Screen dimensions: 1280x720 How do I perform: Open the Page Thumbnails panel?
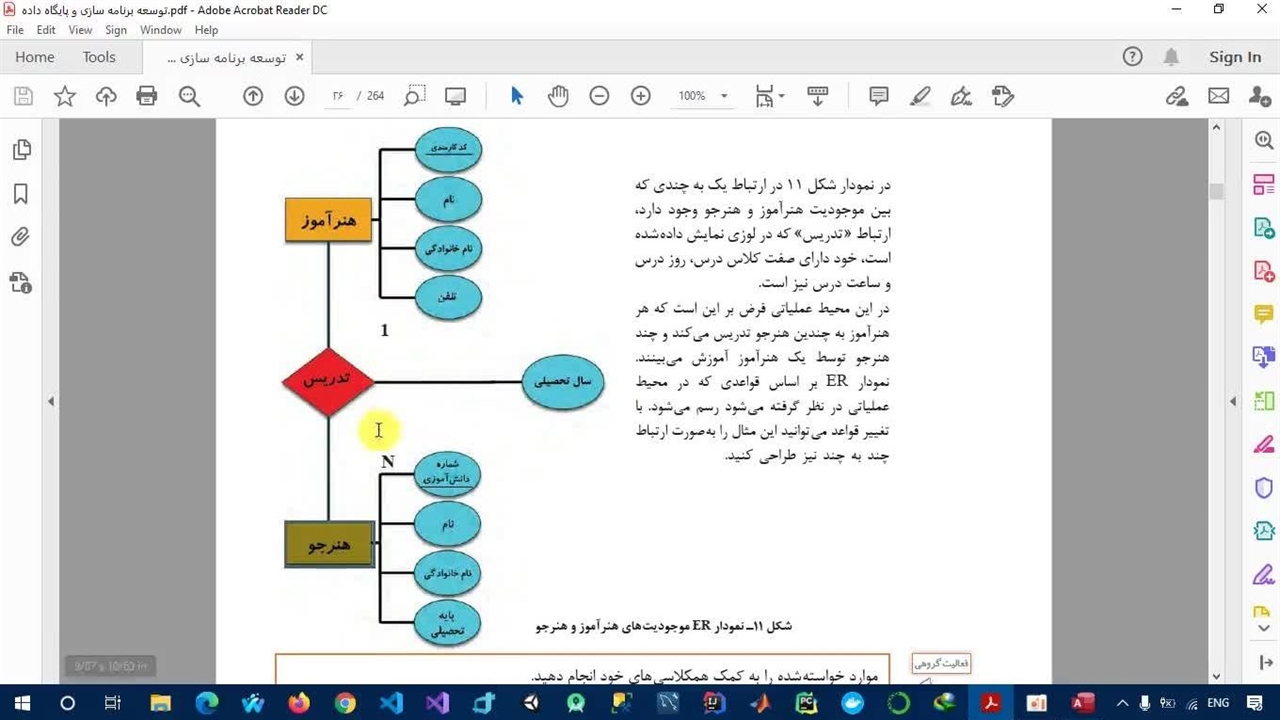click(21, 150)
